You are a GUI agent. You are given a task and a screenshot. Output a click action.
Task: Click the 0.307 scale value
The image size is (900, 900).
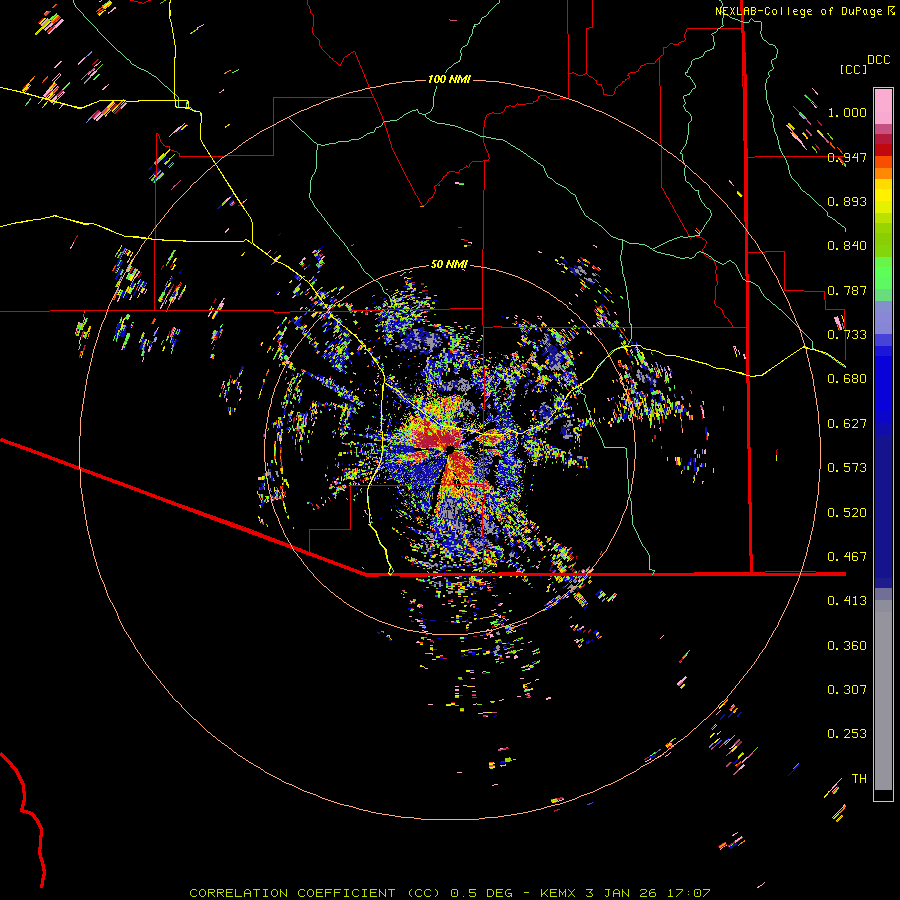[x=847, y=690]
